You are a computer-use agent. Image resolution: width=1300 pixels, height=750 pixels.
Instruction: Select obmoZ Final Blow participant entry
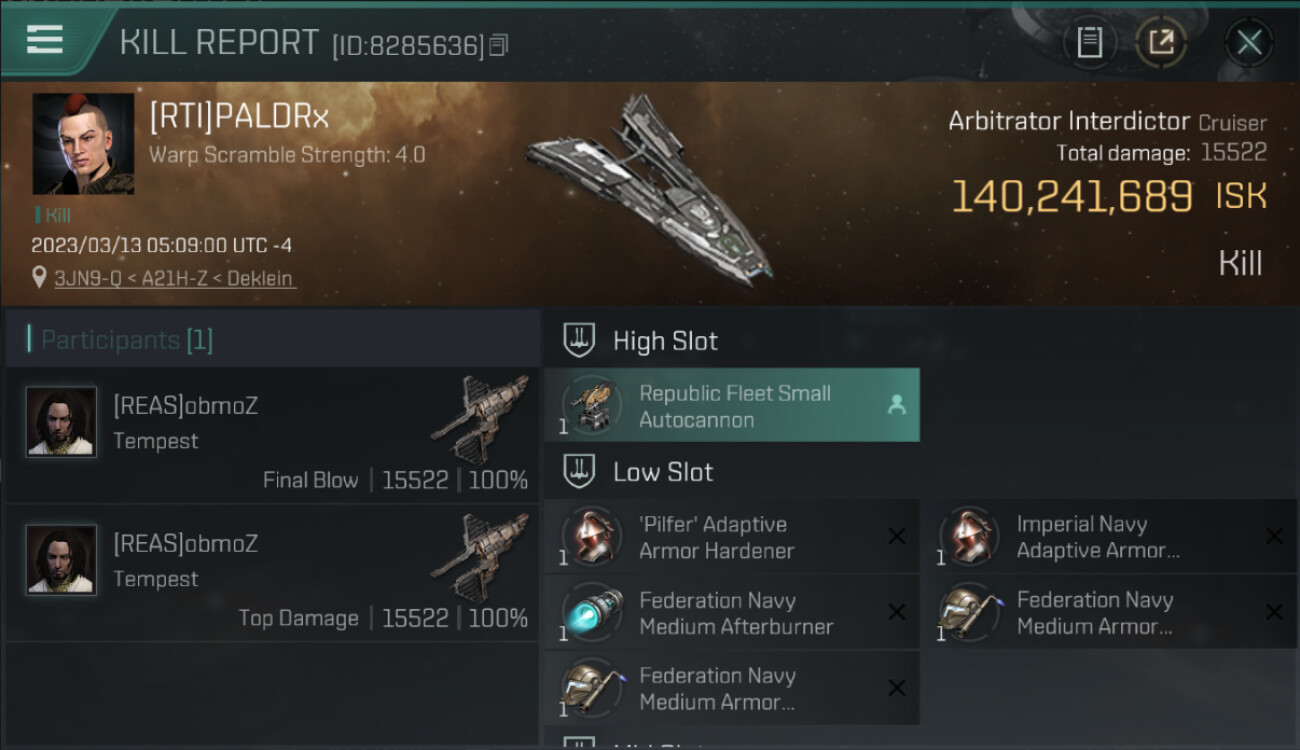272,435
